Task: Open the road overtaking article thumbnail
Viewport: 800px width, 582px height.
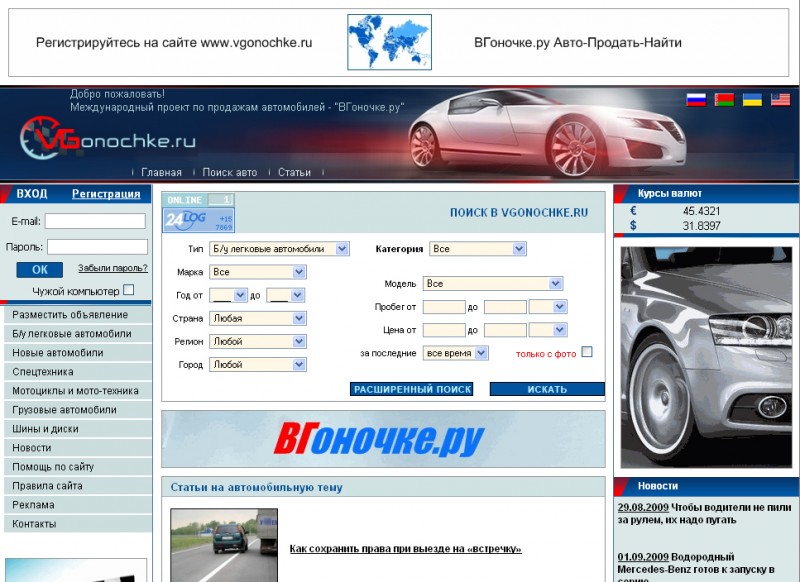Action: tap(224, 545)
